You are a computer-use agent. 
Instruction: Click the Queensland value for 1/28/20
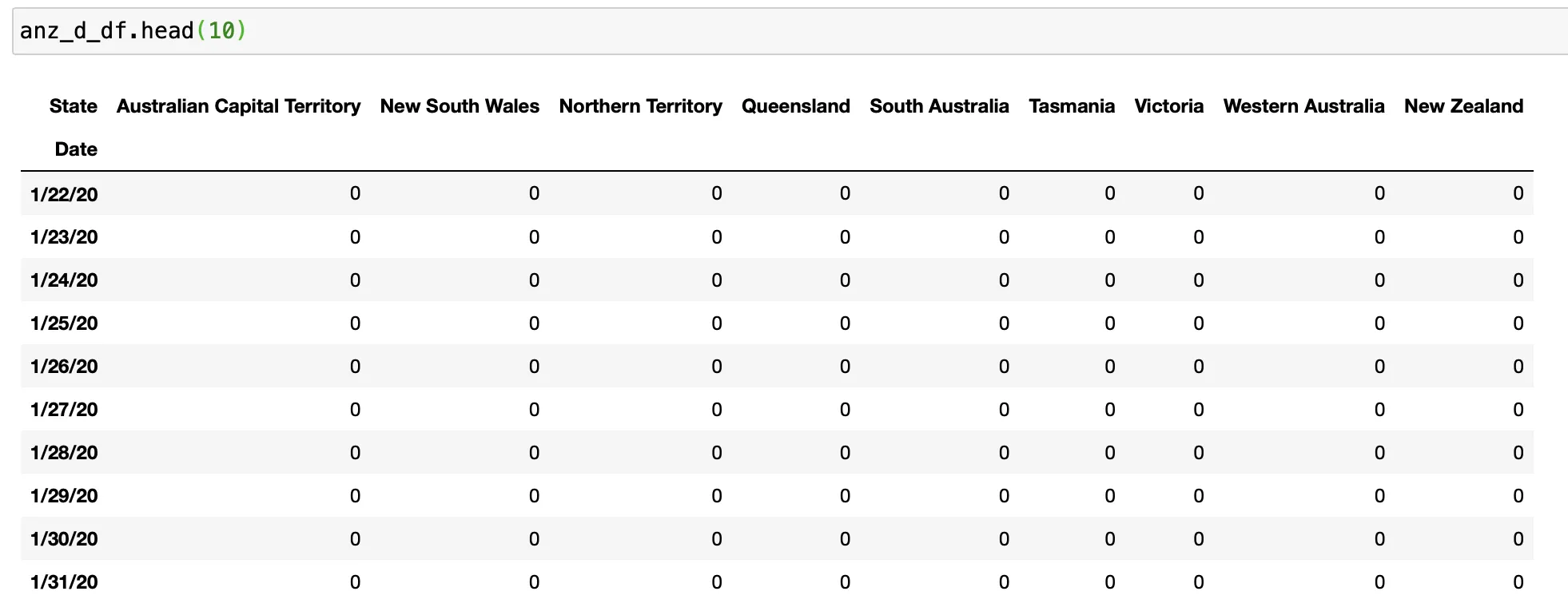[845, 453]
